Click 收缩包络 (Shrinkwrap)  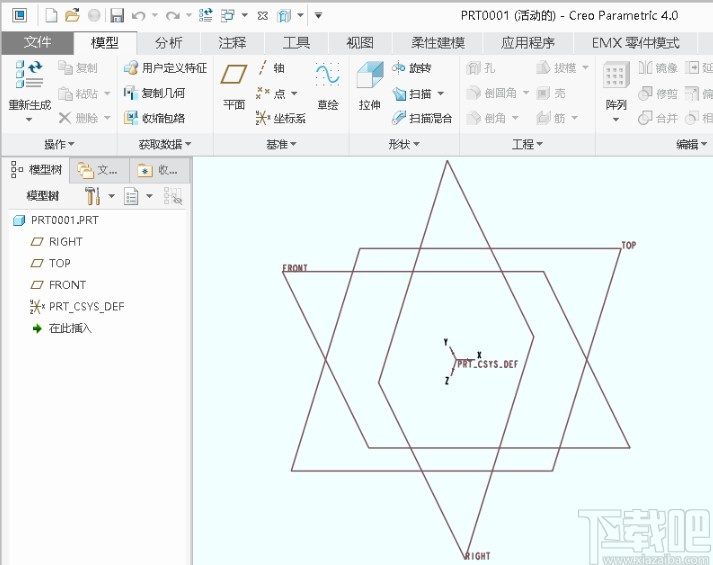tap(154, 118)
